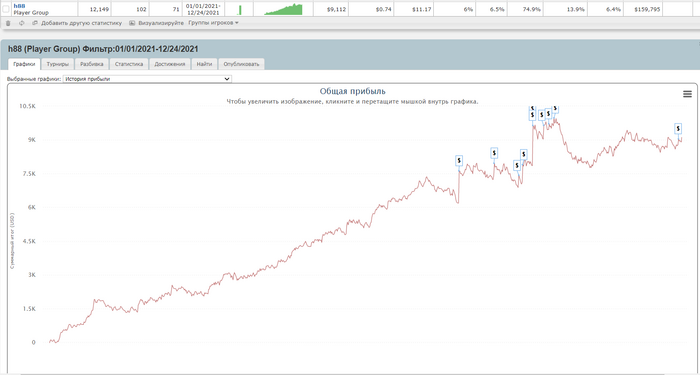The image size is (700, 375).
Task: Click the $9,112 profit cell
Action: point(331,9)
